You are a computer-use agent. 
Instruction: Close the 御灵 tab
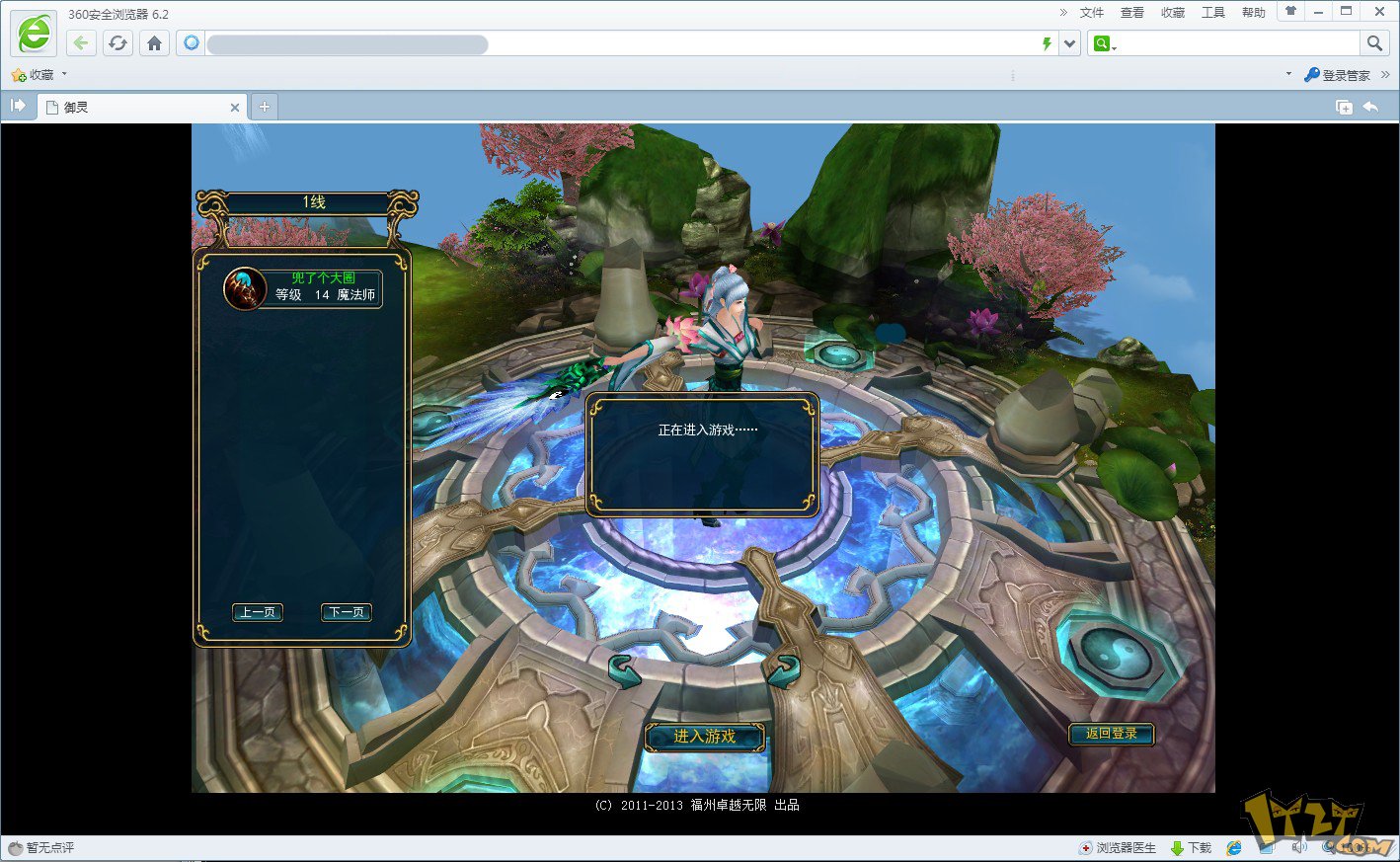pos(235,108)
